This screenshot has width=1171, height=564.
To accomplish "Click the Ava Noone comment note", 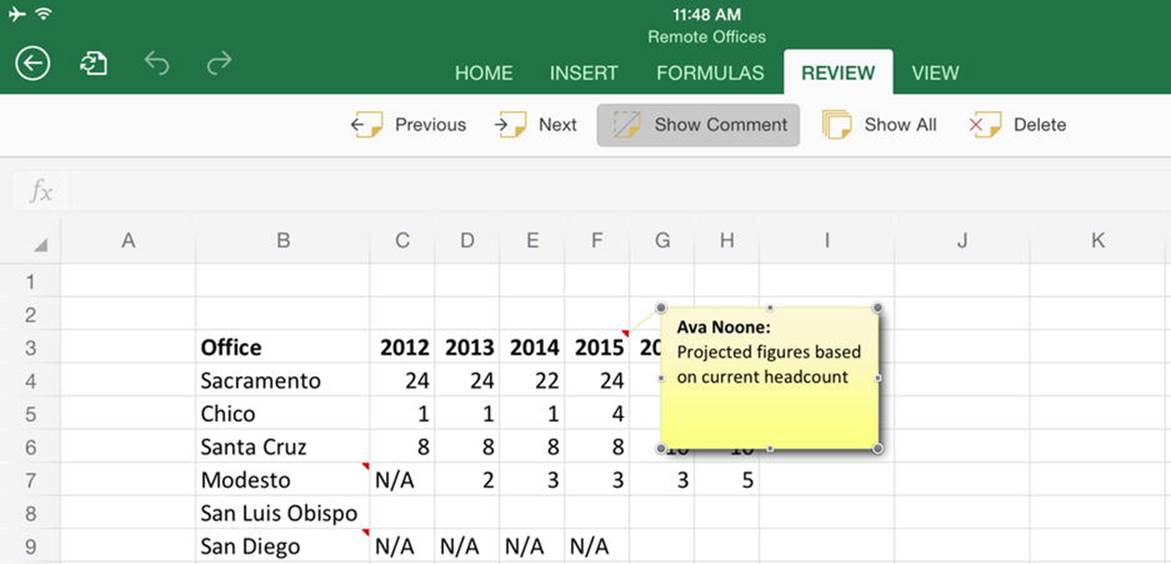I will tap(769, 378).
